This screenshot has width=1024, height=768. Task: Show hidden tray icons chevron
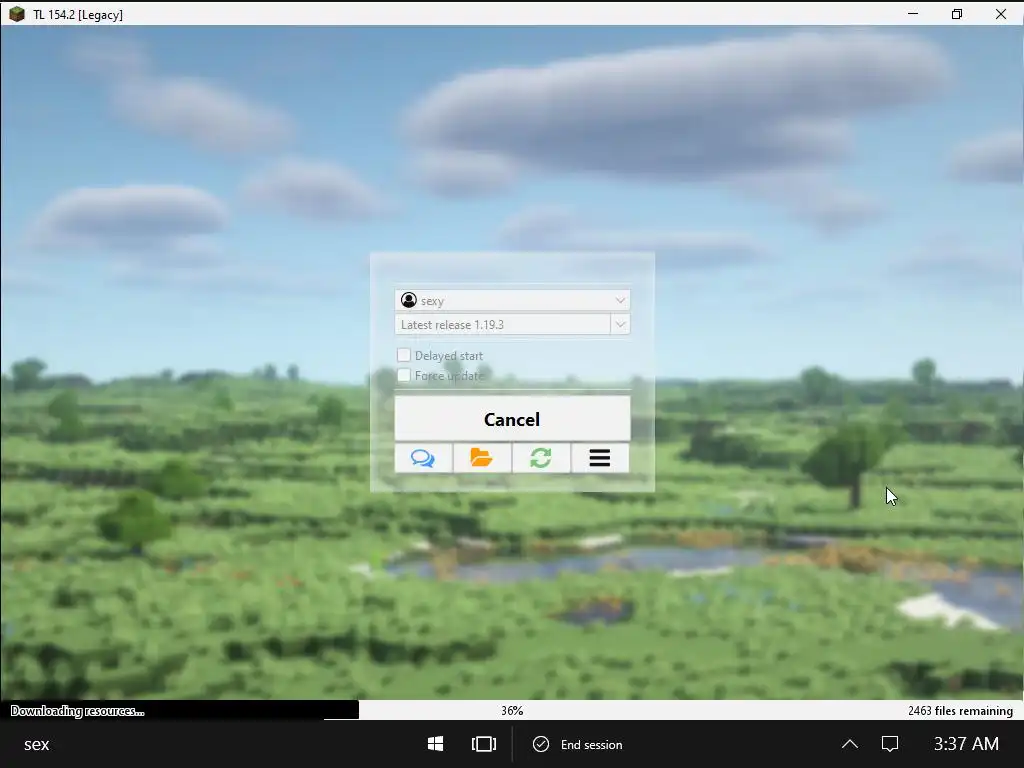click(850, 744)
